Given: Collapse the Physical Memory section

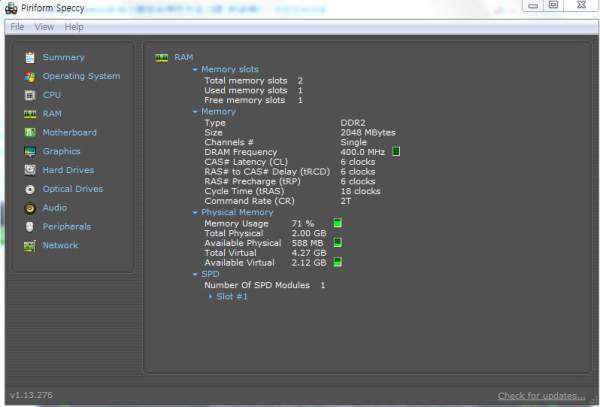Looking at the screenshot, I should [195, 212].
